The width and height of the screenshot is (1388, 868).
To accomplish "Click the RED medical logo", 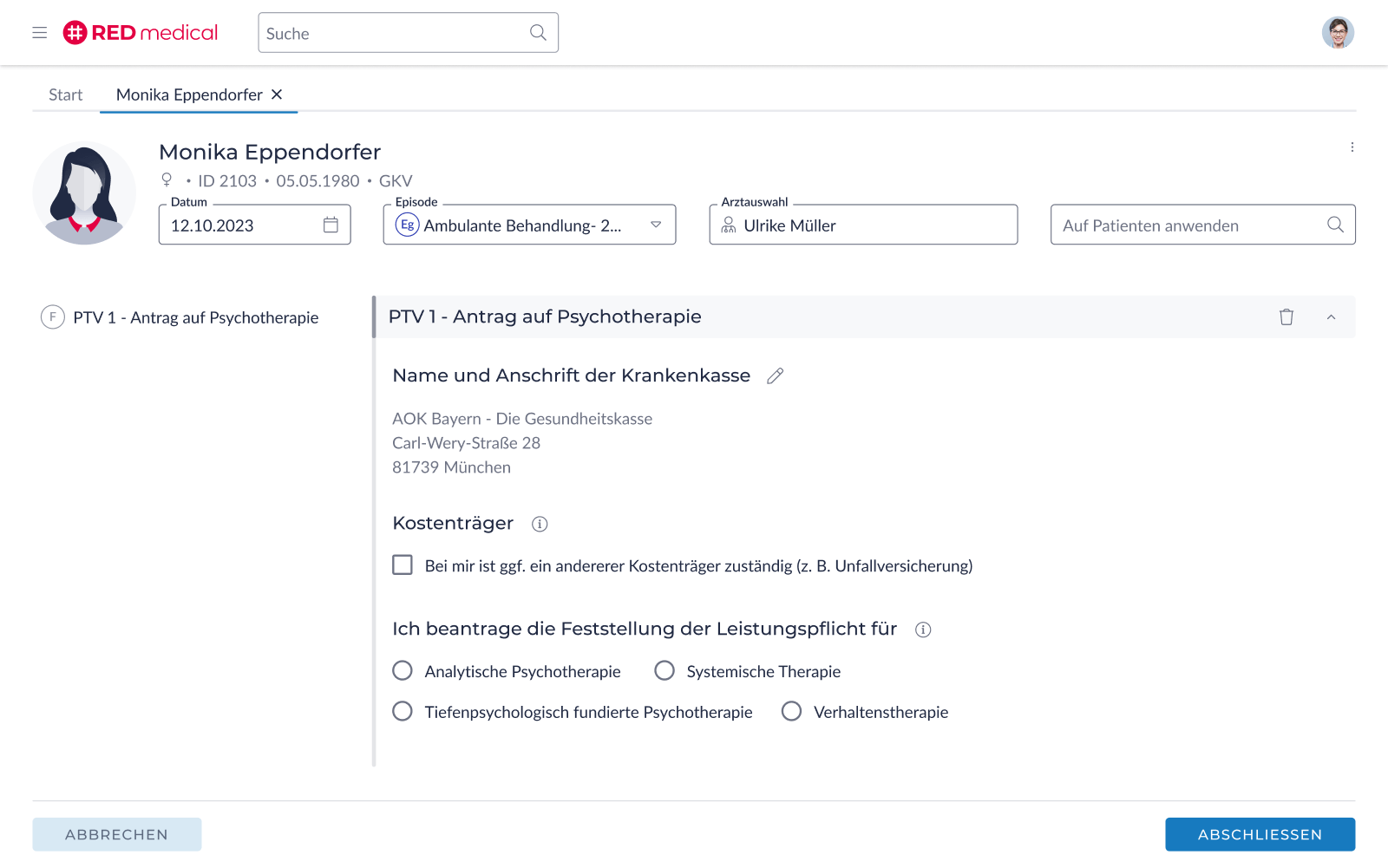I will tap(141, 33).
